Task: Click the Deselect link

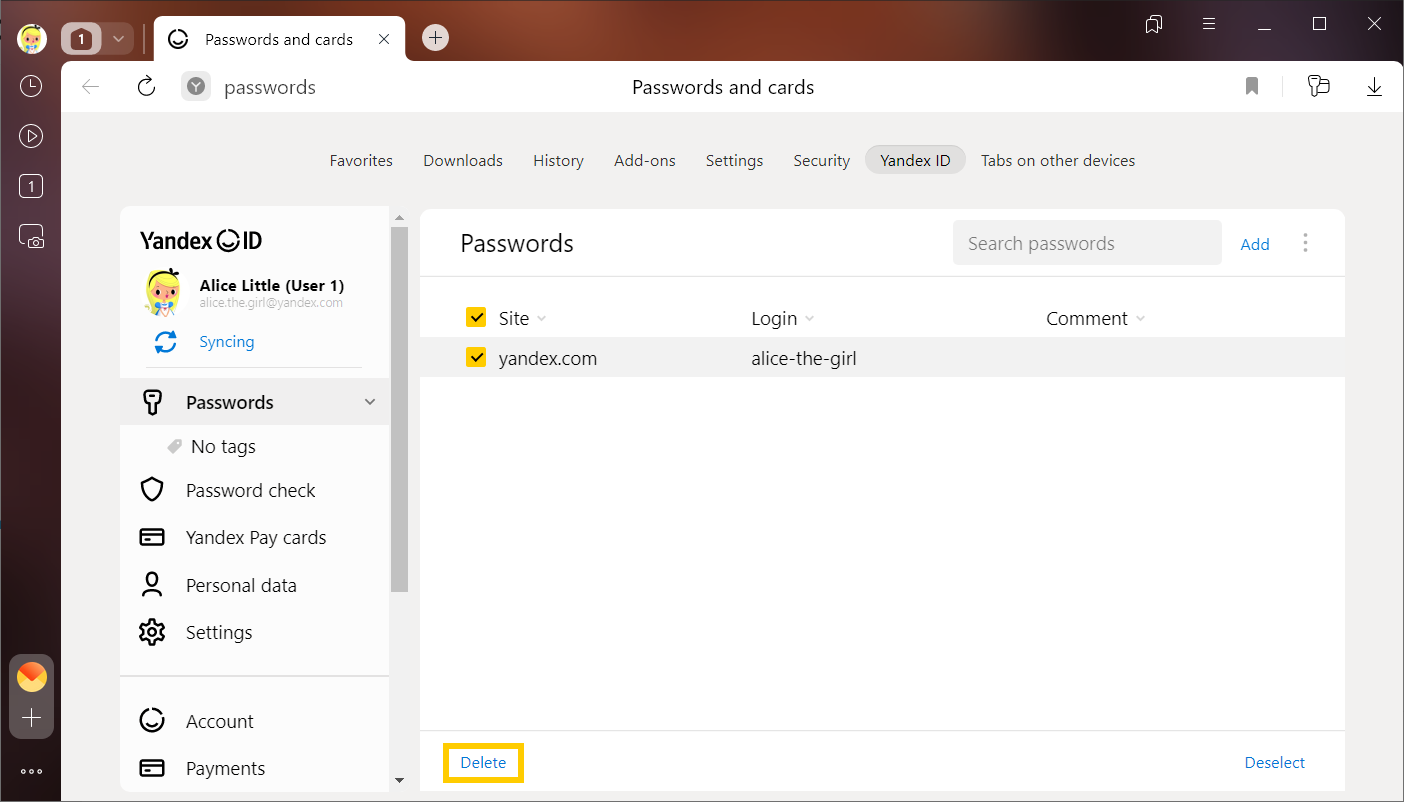Action: (x=1274, y=762)
